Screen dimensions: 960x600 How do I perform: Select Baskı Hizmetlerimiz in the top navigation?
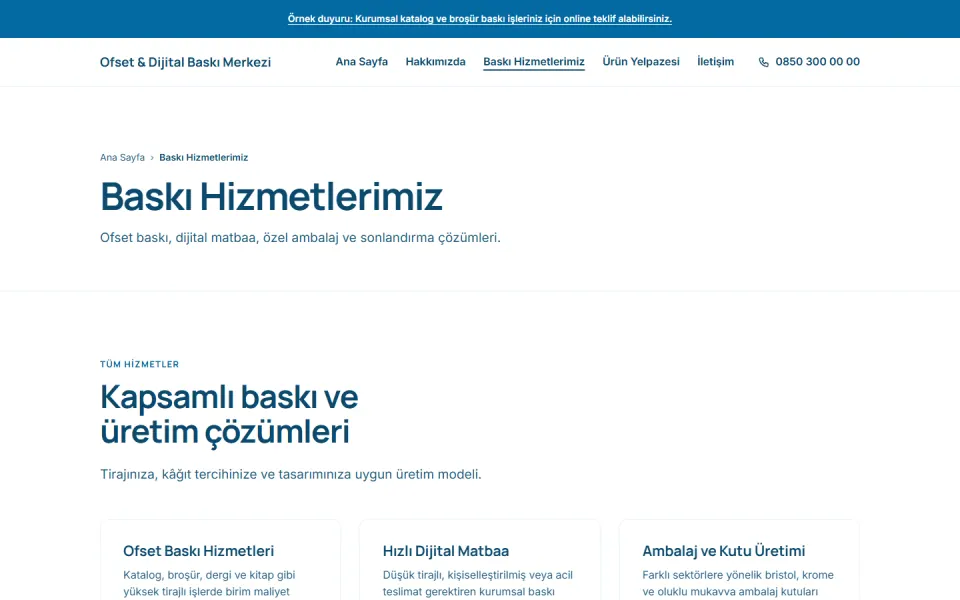click(x=534, y=62)
